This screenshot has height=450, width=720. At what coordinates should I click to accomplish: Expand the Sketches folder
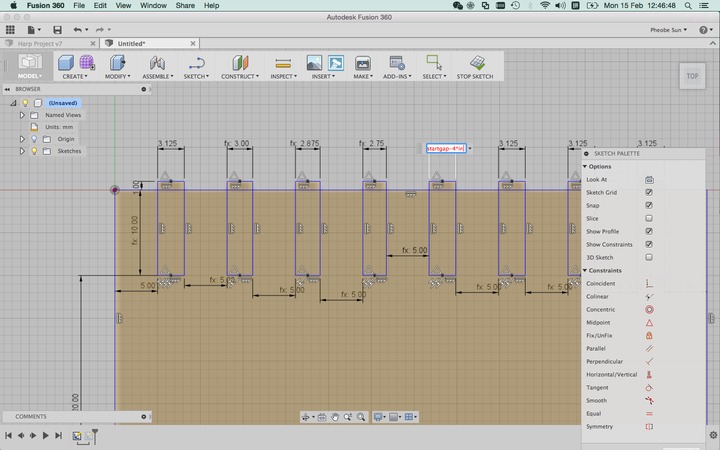click(x=22, y=151)
